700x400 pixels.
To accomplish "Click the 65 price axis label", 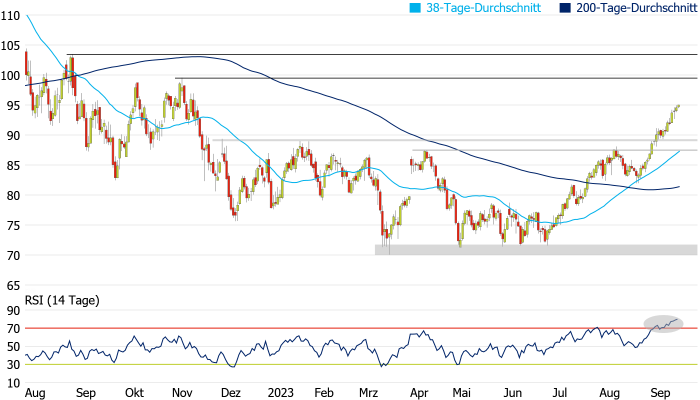I will coord(12,285).
